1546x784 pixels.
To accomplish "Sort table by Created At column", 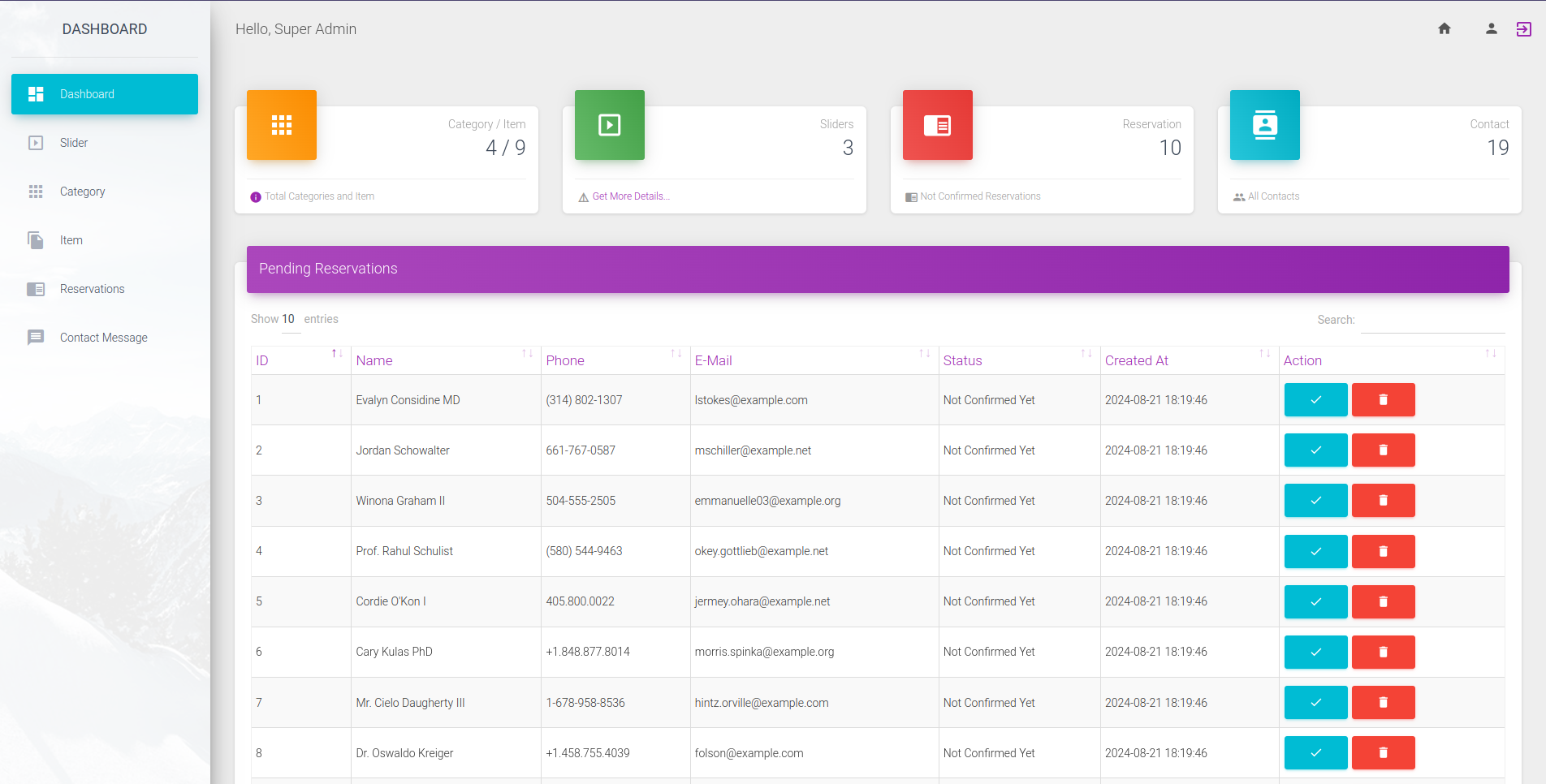I will click(1189, 360).
